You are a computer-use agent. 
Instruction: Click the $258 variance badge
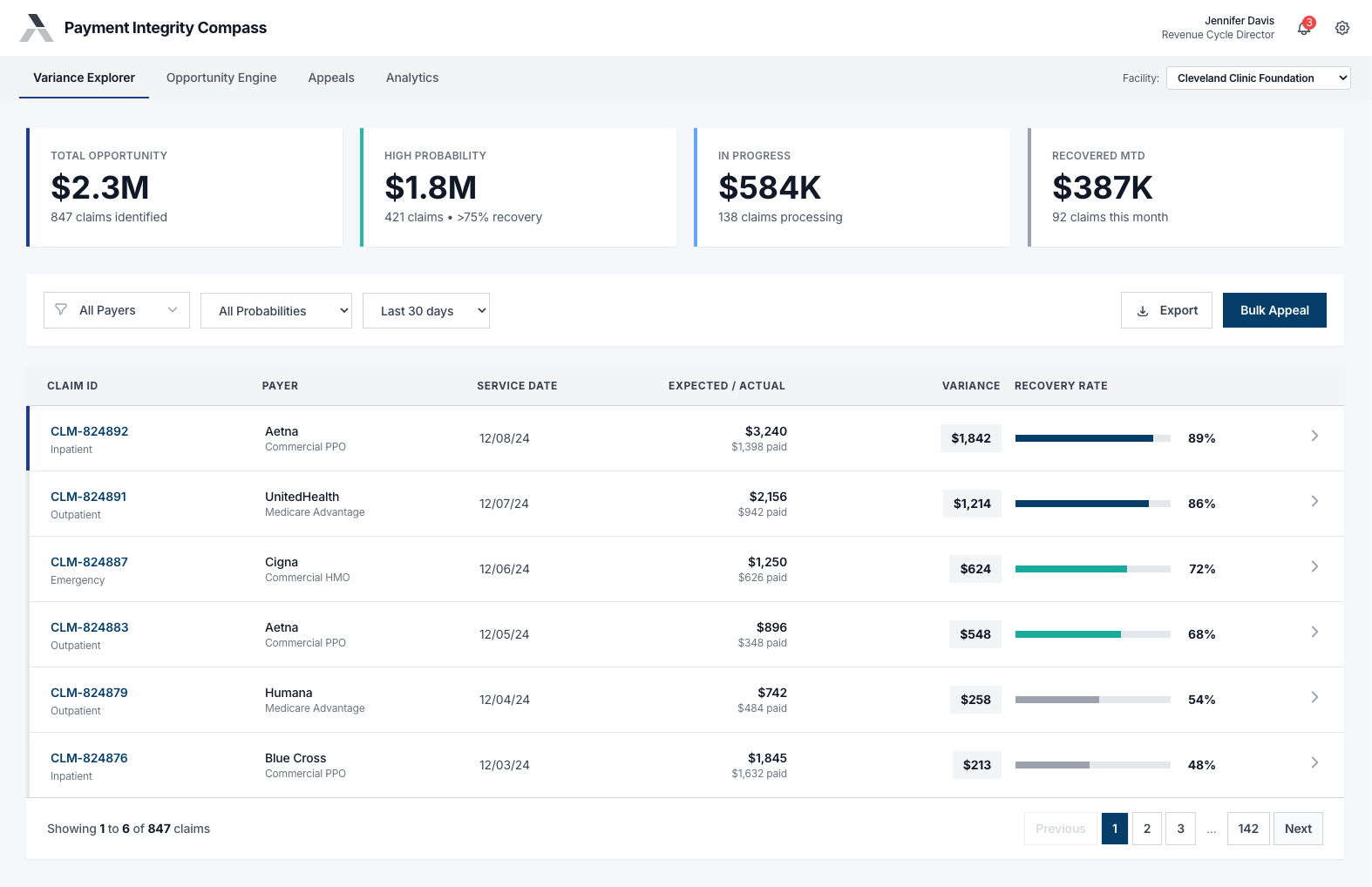[x=975, y=700]
